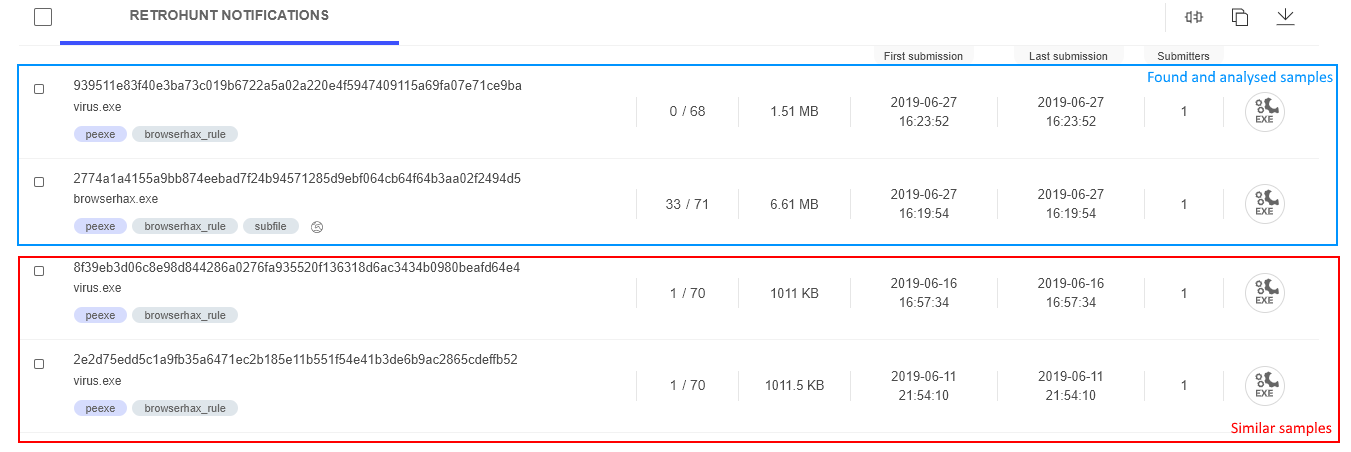Click browserhax_rule tag on last sample

click(185, 408)
